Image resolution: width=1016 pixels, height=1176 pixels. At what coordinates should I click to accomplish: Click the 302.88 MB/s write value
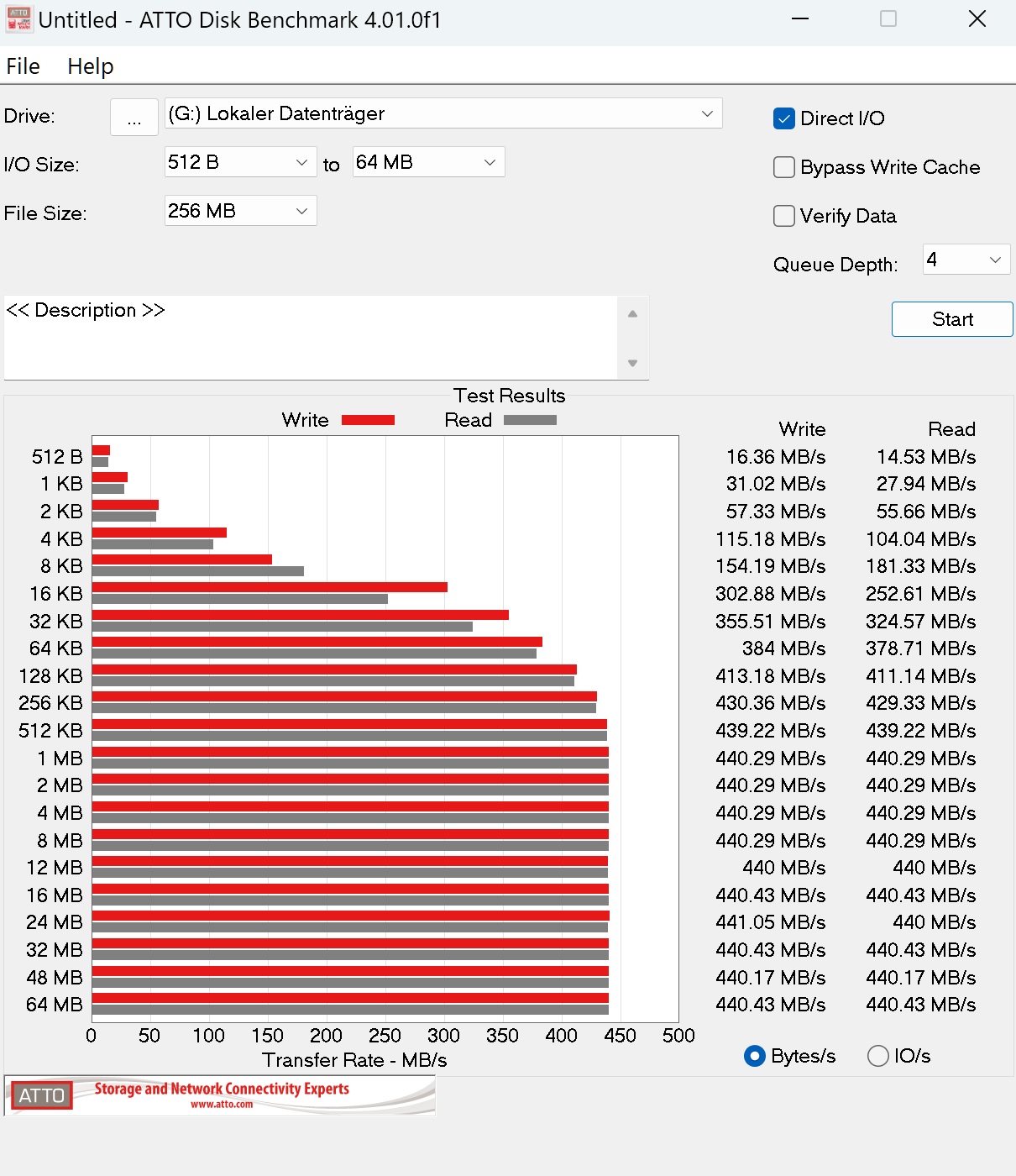pyautogui.click(x=771, y=594)
